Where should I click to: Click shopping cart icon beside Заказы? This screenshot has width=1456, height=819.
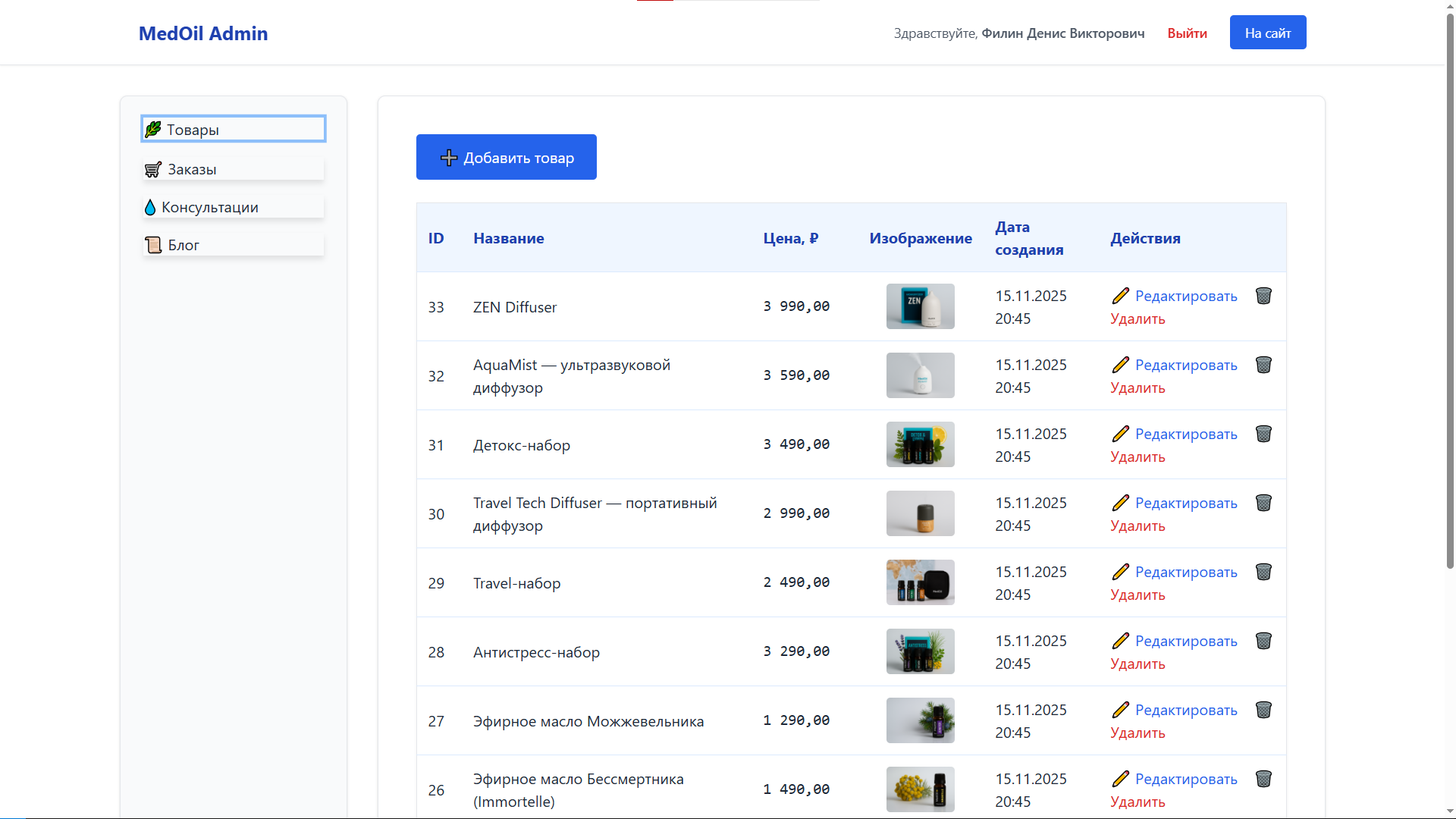point(153,169)
